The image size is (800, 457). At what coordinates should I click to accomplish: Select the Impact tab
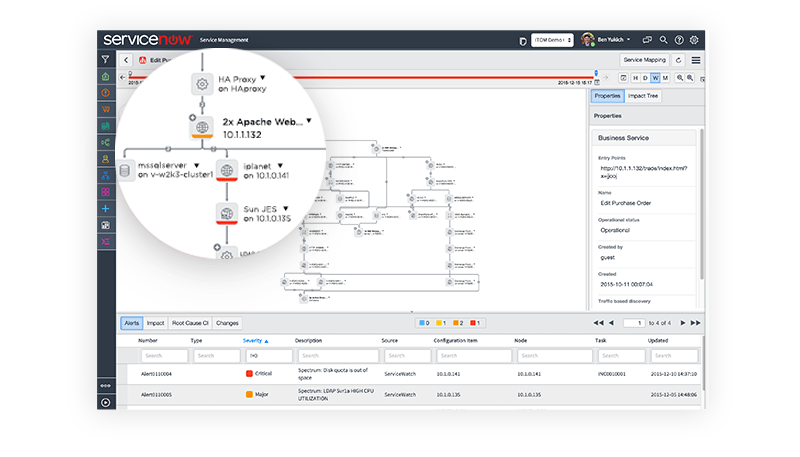pos(155,323)
